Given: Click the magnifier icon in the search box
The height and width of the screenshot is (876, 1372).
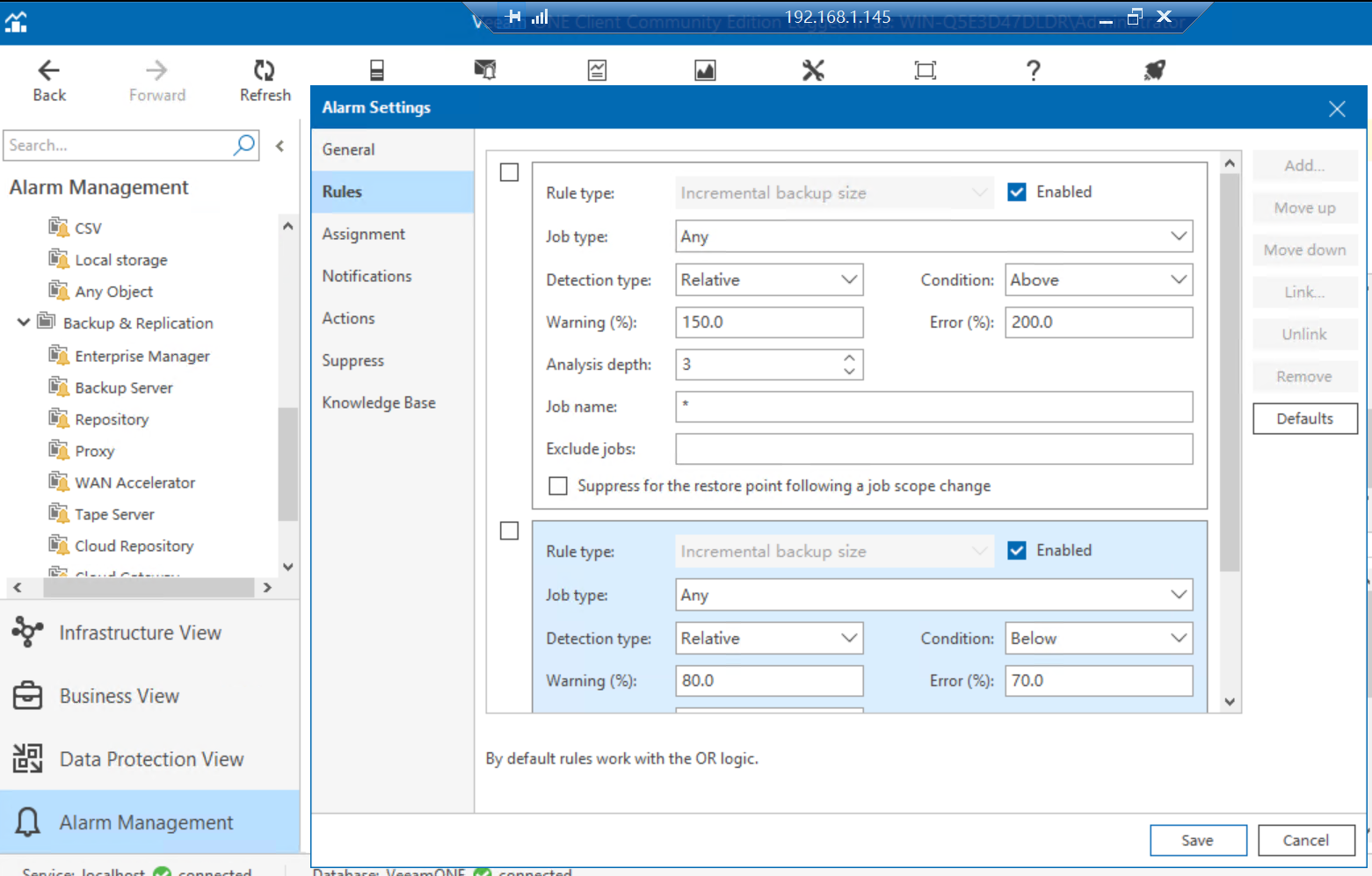Looking at the screenshot, I should click(244, 144).
